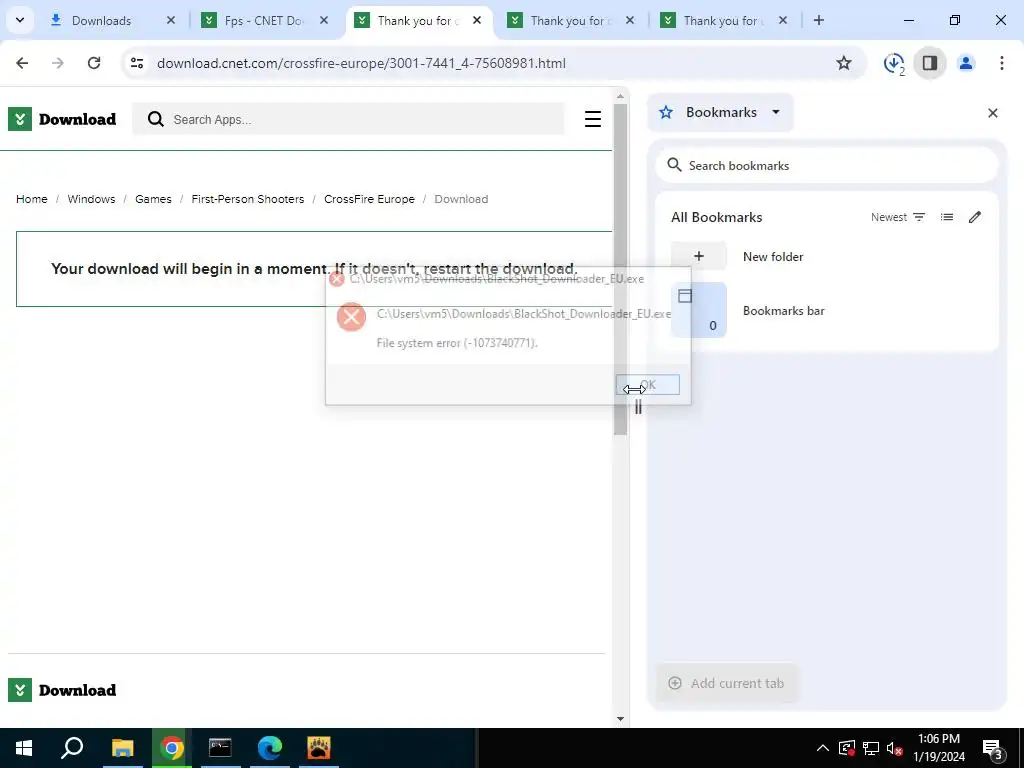Open Chrome downloads indicator
Image resolution: width=1024 pixels, height=768 pixels.
click(894, 63)
